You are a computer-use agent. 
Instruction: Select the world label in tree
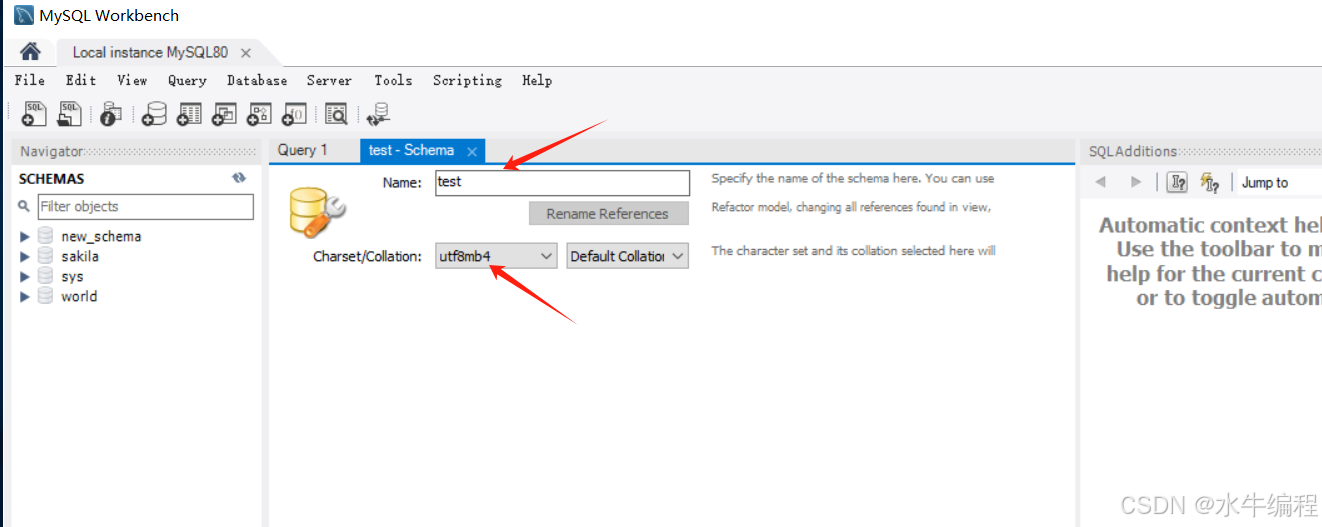(x=79, y=297)
